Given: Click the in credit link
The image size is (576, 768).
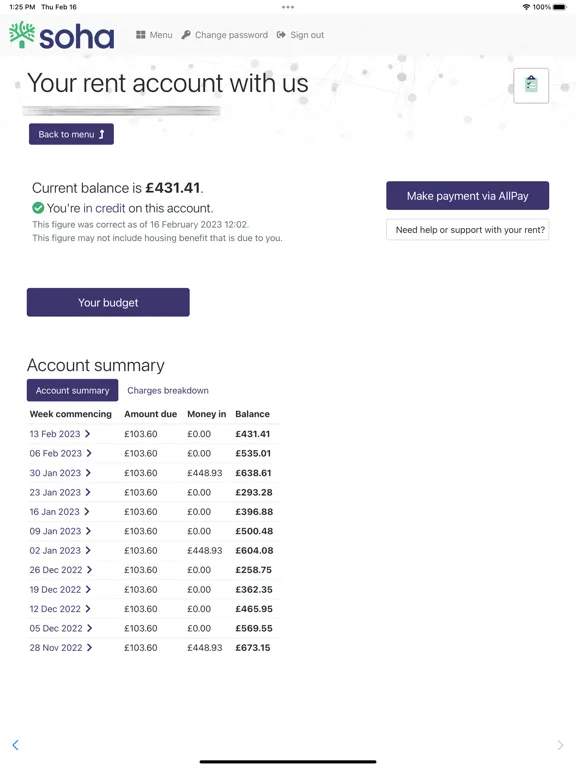Looking at the screenshot, I should 104,208.
